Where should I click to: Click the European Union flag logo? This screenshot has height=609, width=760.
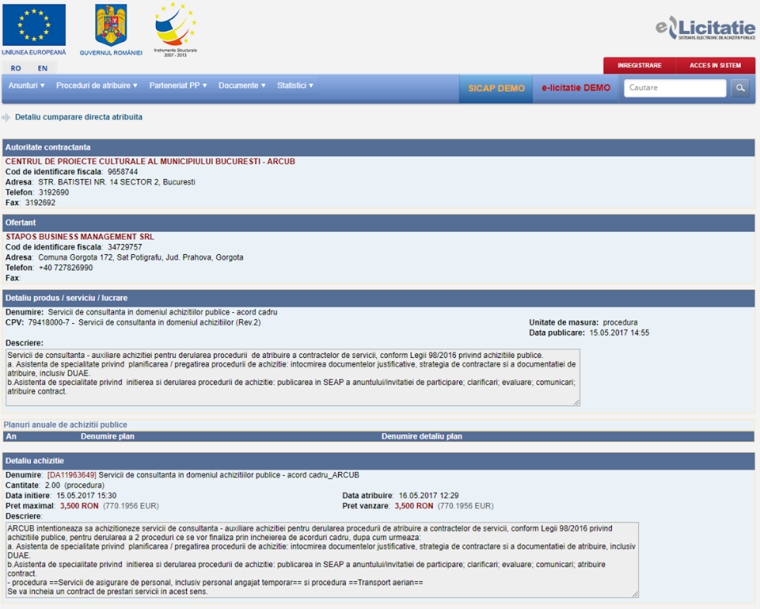(34, 25)
